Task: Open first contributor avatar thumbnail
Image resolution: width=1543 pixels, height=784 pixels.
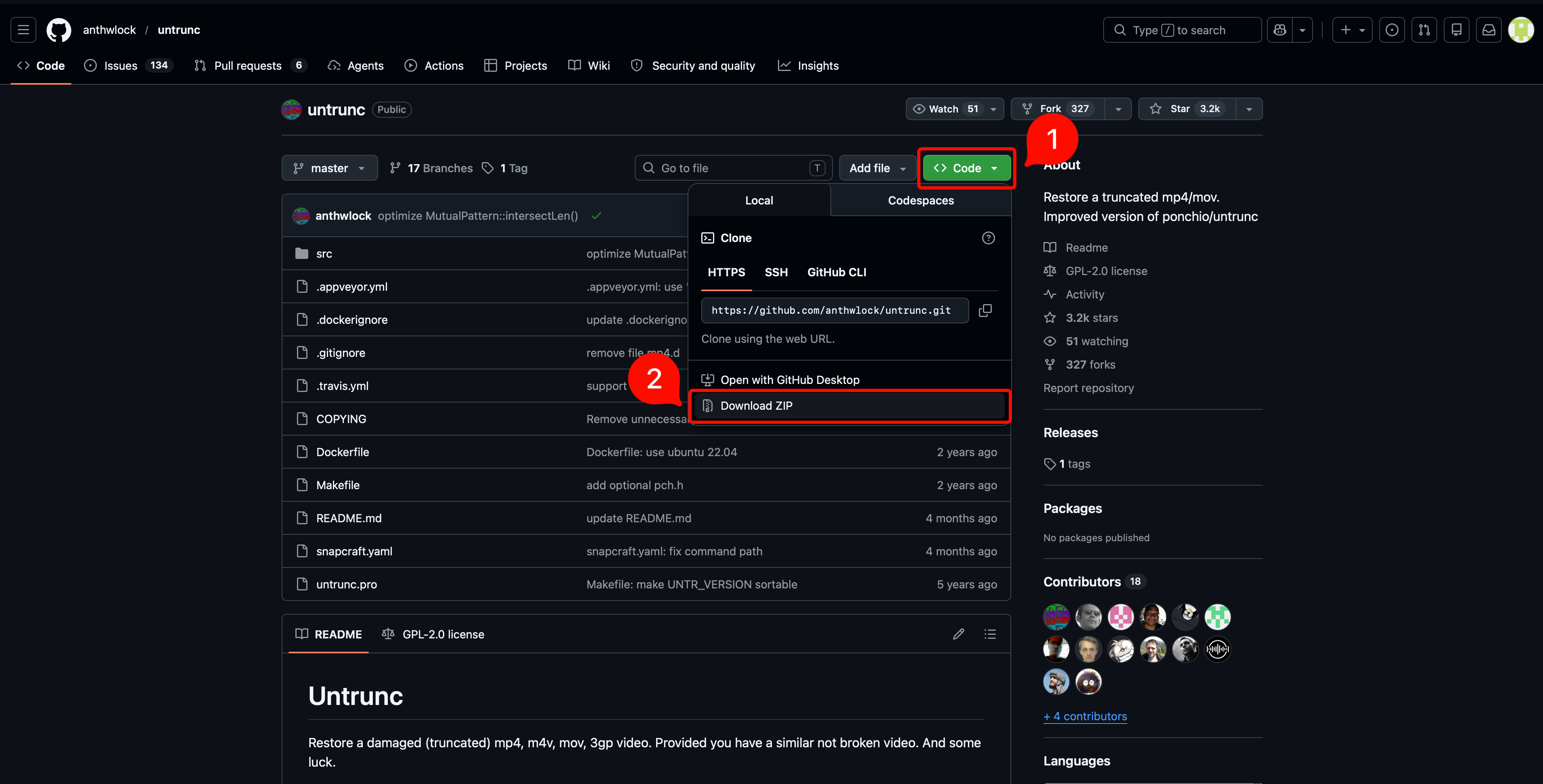Action: 1056,616
